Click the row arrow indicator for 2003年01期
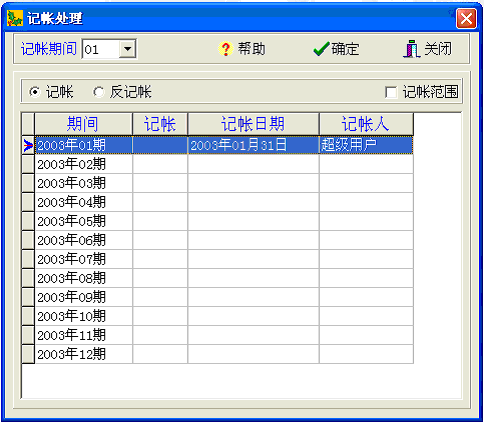 [28, 145]
